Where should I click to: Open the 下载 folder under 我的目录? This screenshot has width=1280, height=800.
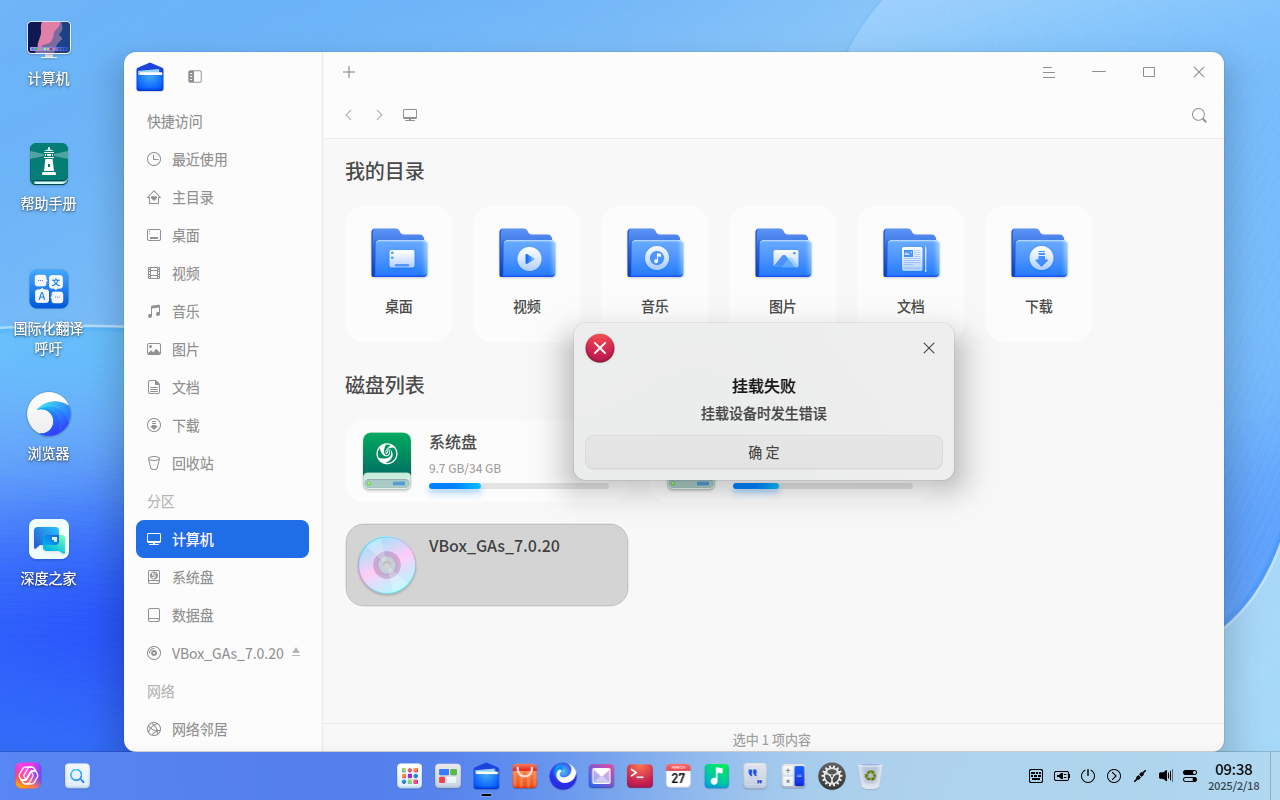tap(1039, 274)
